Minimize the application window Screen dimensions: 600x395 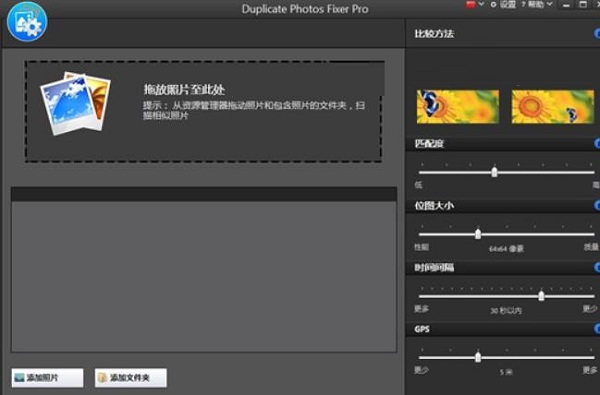(567, 5)
